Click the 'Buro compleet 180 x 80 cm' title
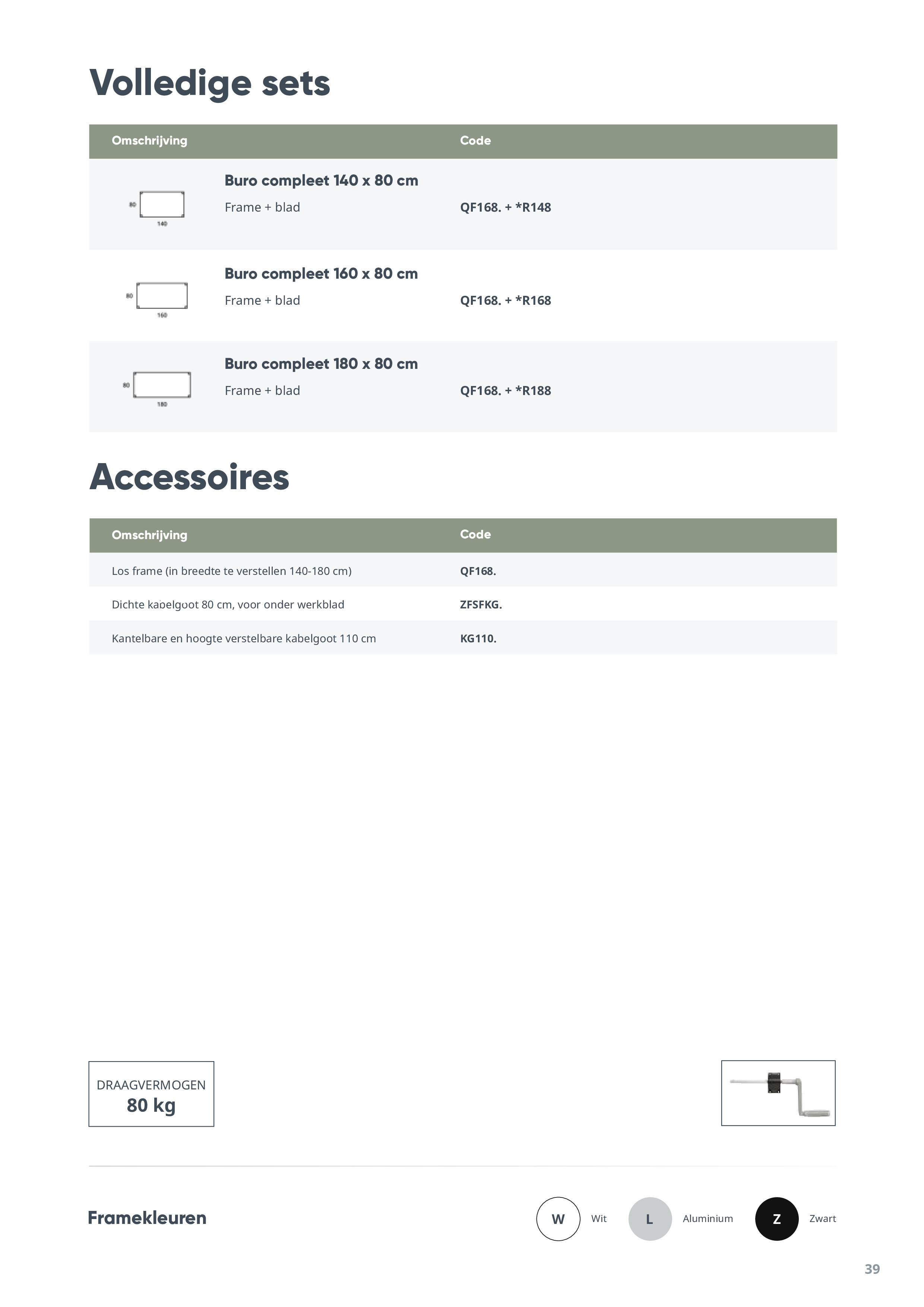 pos(321,364)
